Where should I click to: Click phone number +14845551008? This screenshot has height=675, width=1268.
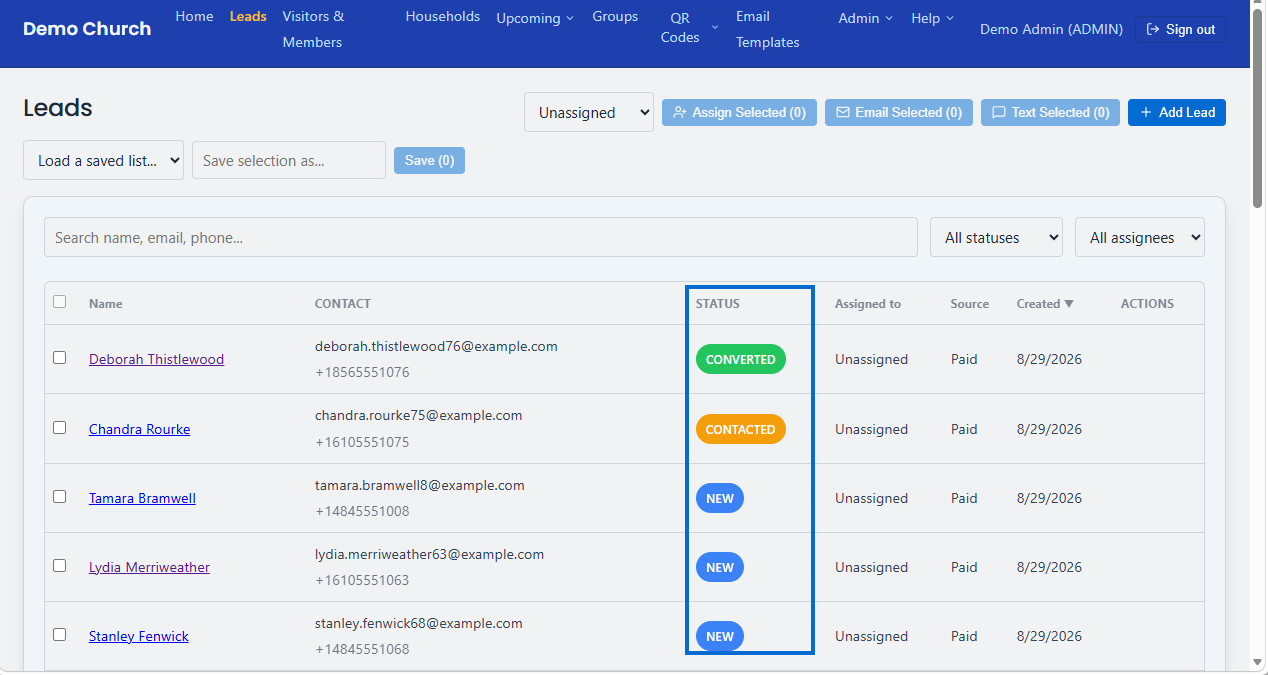[x=362, y=511]
